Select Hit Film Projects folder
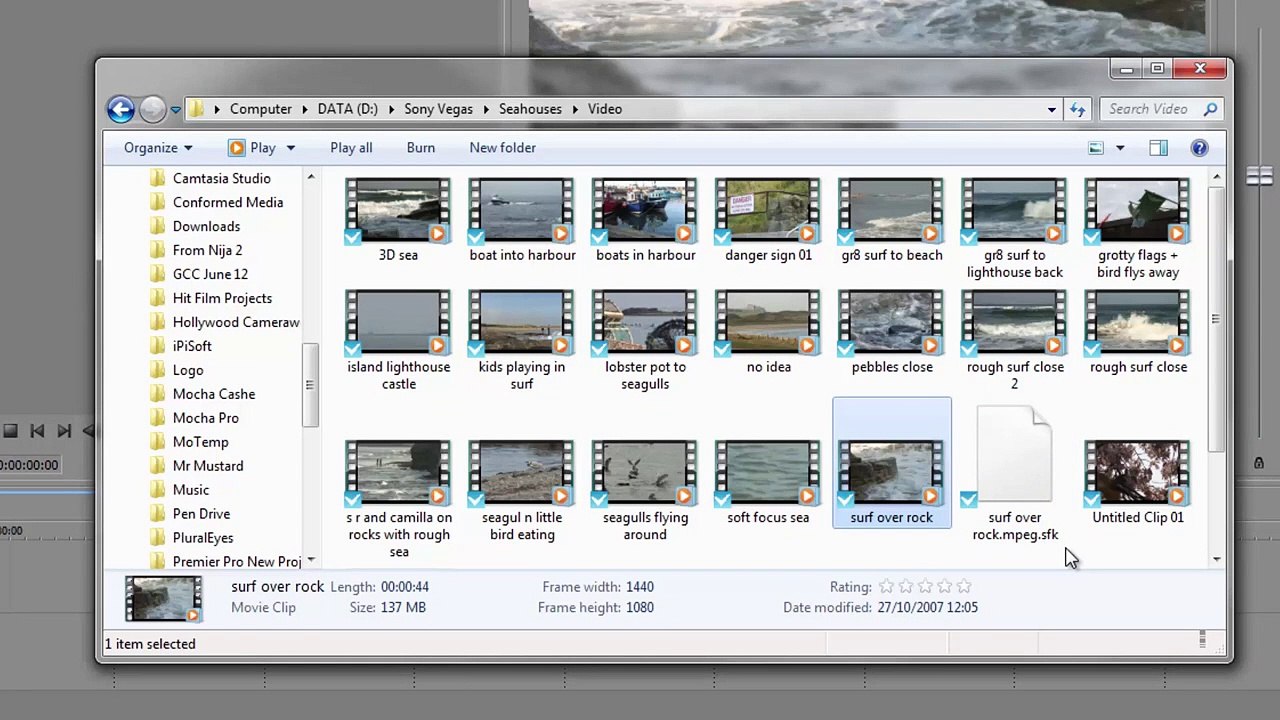The height and width of the screenshot is (720, 1280). pos(222,298)
